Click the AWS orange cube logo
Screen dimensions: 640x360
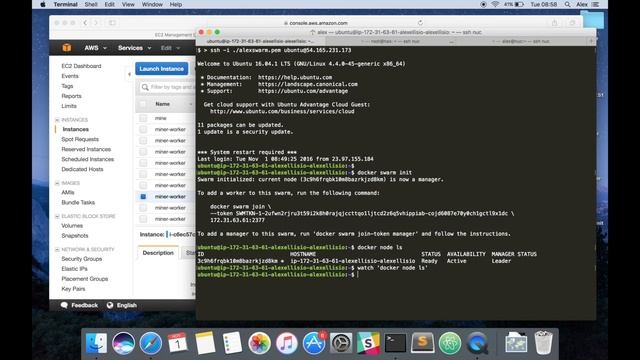[67, 48]
